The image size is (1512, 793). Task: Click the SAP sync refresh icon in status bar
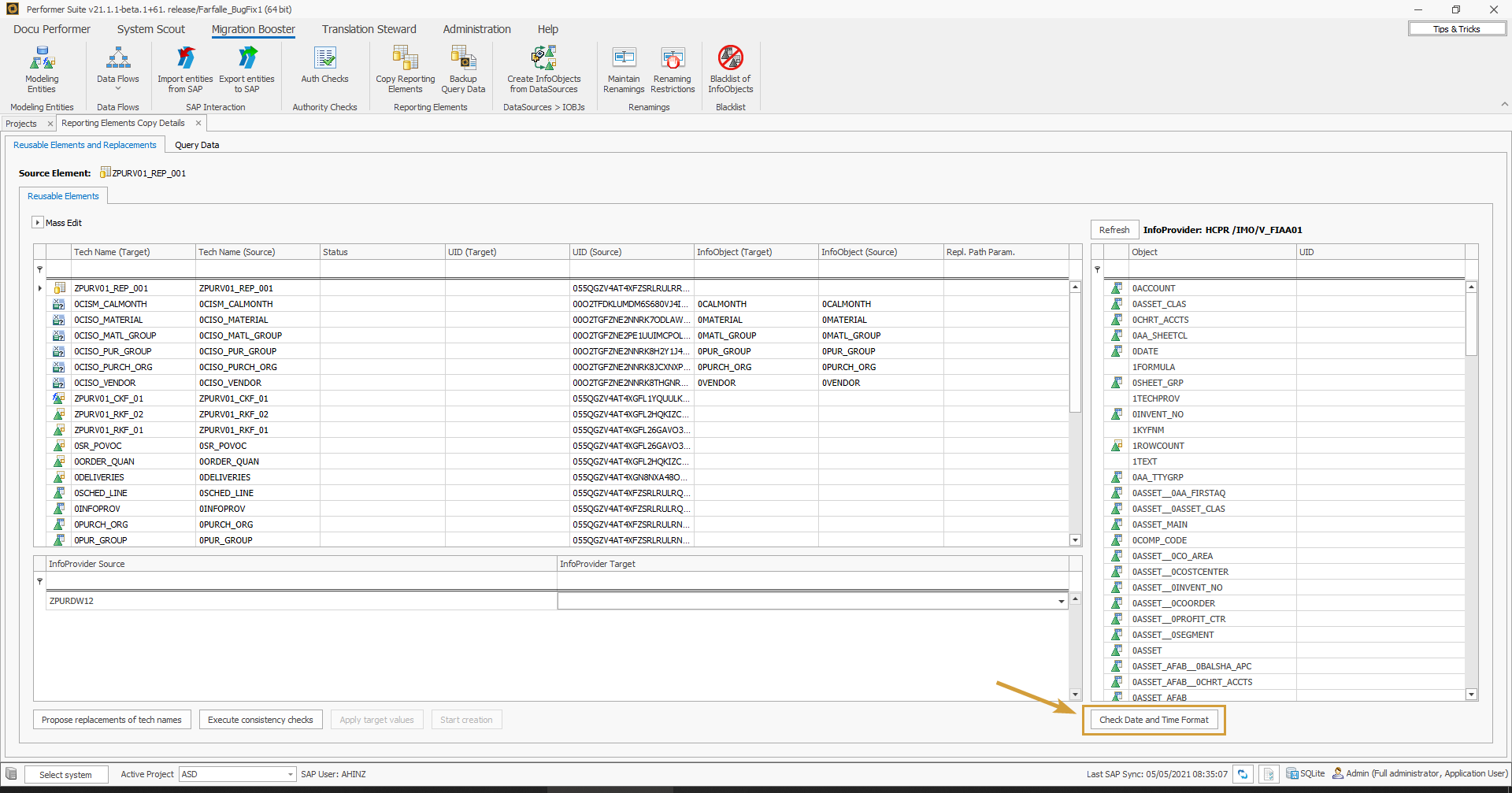pyautogui.click(x=1243, y=774)
